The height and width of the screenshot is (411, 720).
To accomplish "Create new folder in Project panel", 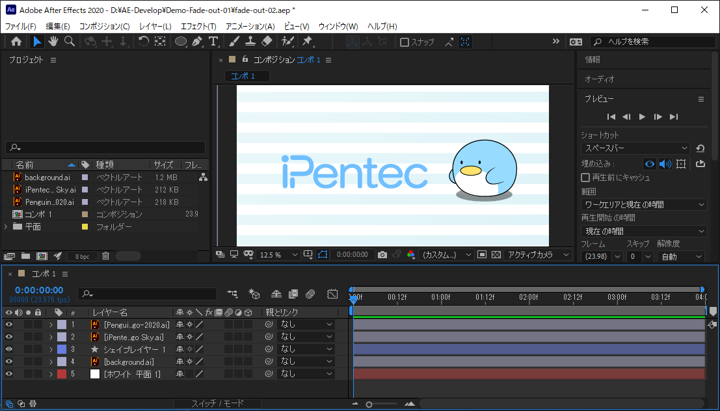I will pos(25,256).
